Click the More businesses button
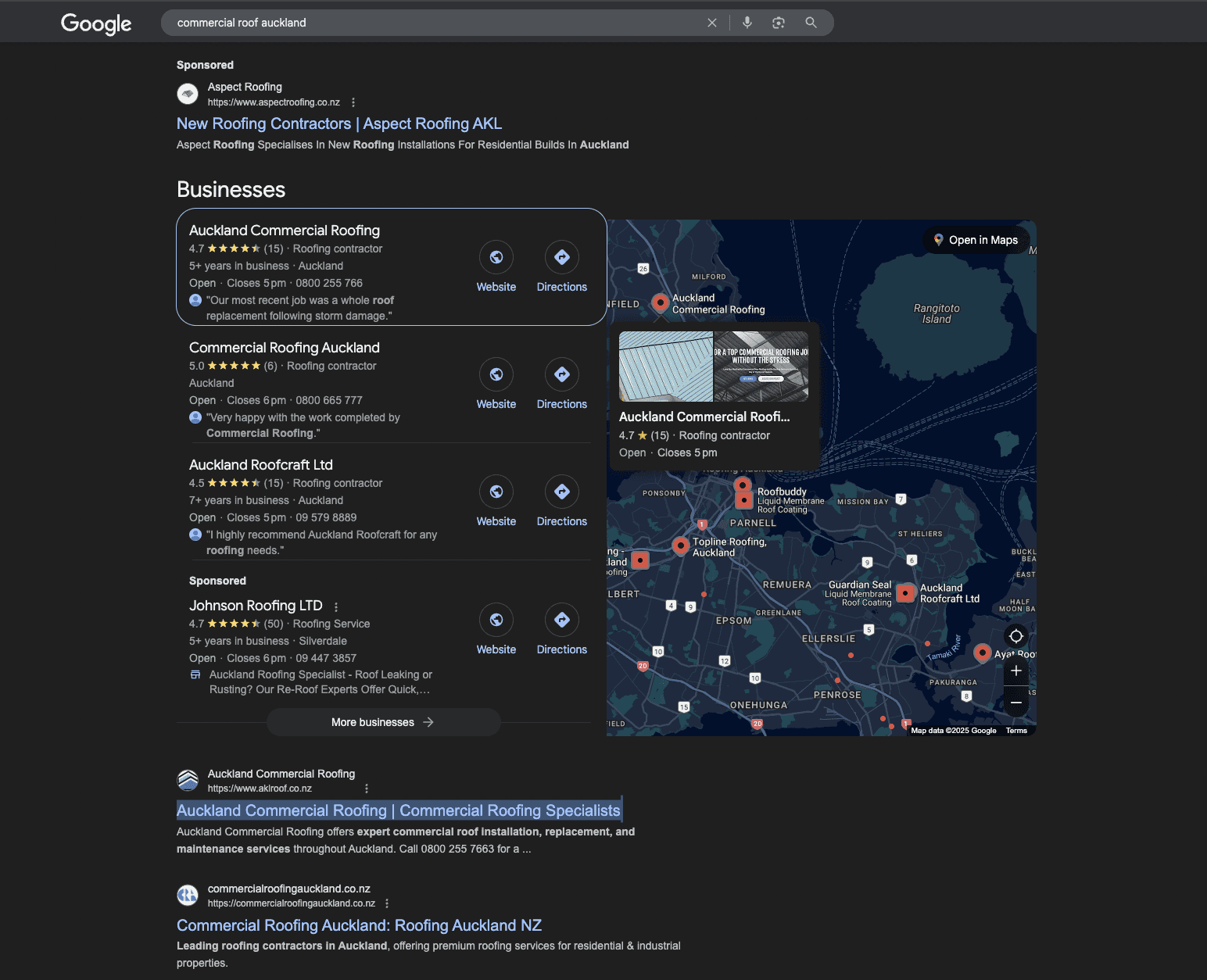 tap(383, 721)
